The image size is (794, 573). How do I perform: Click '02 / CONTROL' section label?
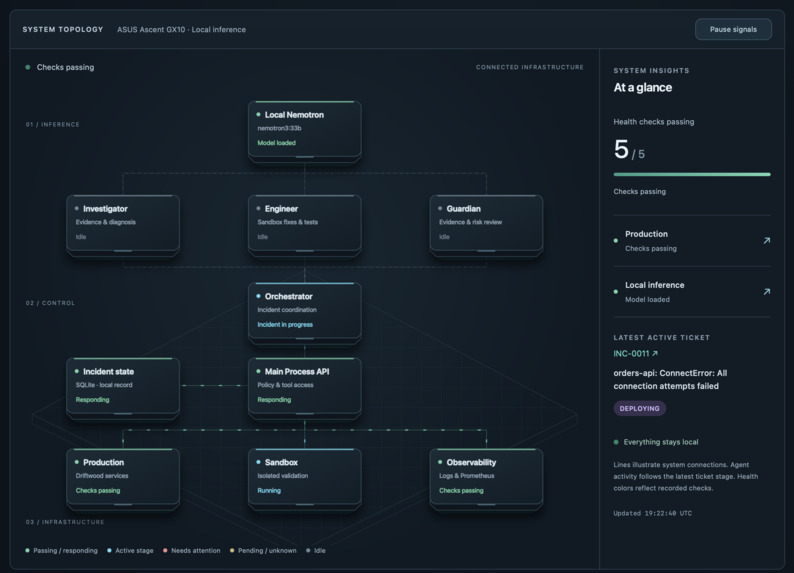pyautogui.click(x=50, y=303)
